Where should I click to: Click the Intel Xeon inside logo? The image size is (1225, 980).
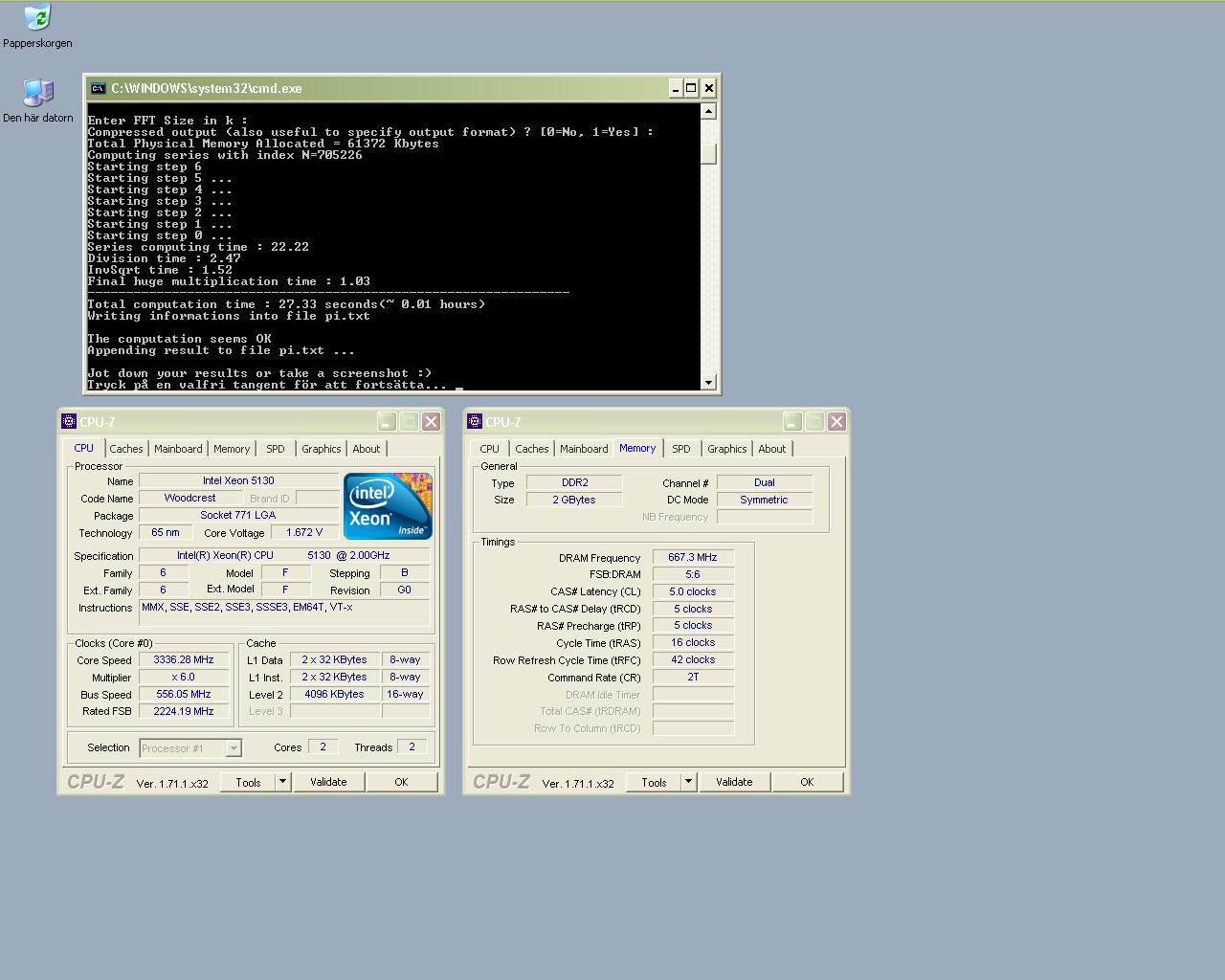coord(388,506)
